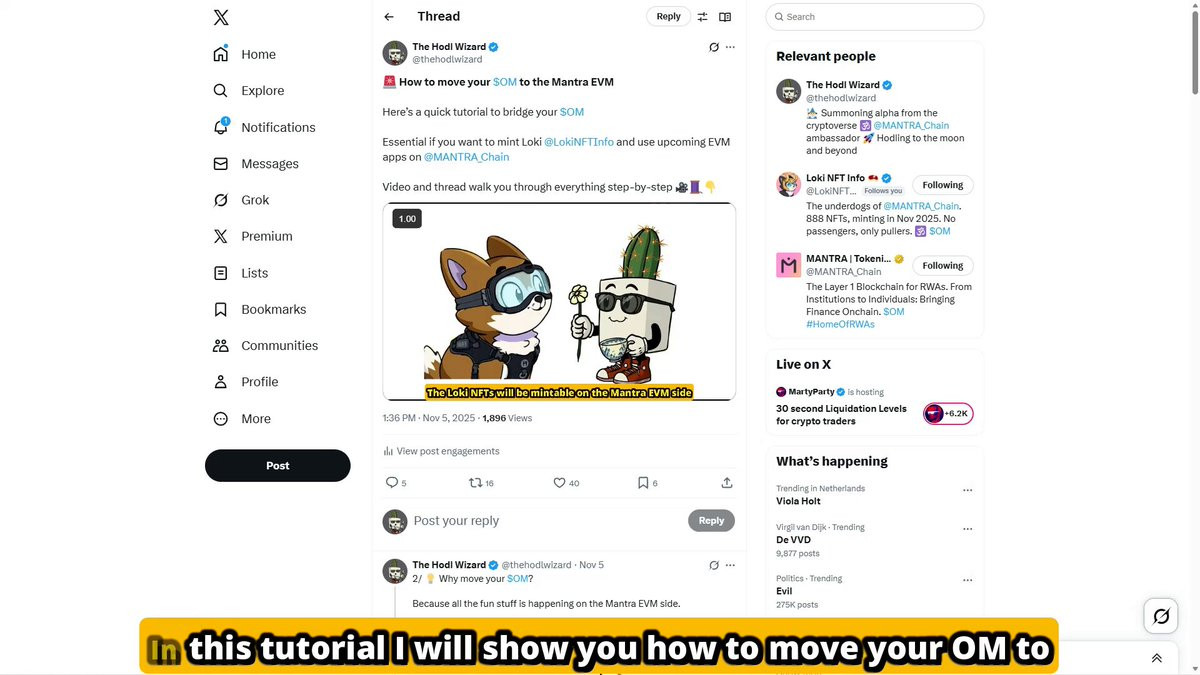The height and width of the screenshot is (675, 1200).
Task: Share the post via share icon
Action: tap(727, 483)
